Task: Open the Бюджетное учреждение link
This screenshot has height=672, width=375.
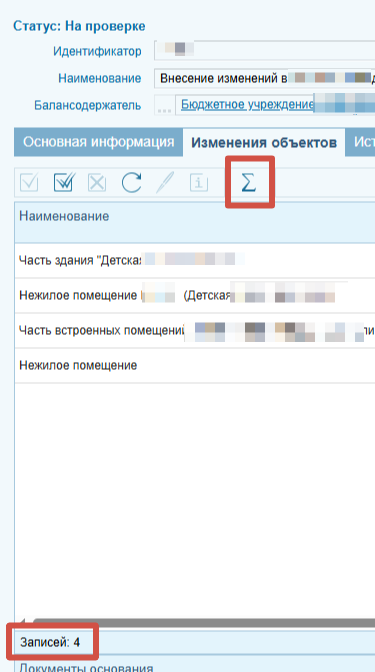Action: [248, 104]
